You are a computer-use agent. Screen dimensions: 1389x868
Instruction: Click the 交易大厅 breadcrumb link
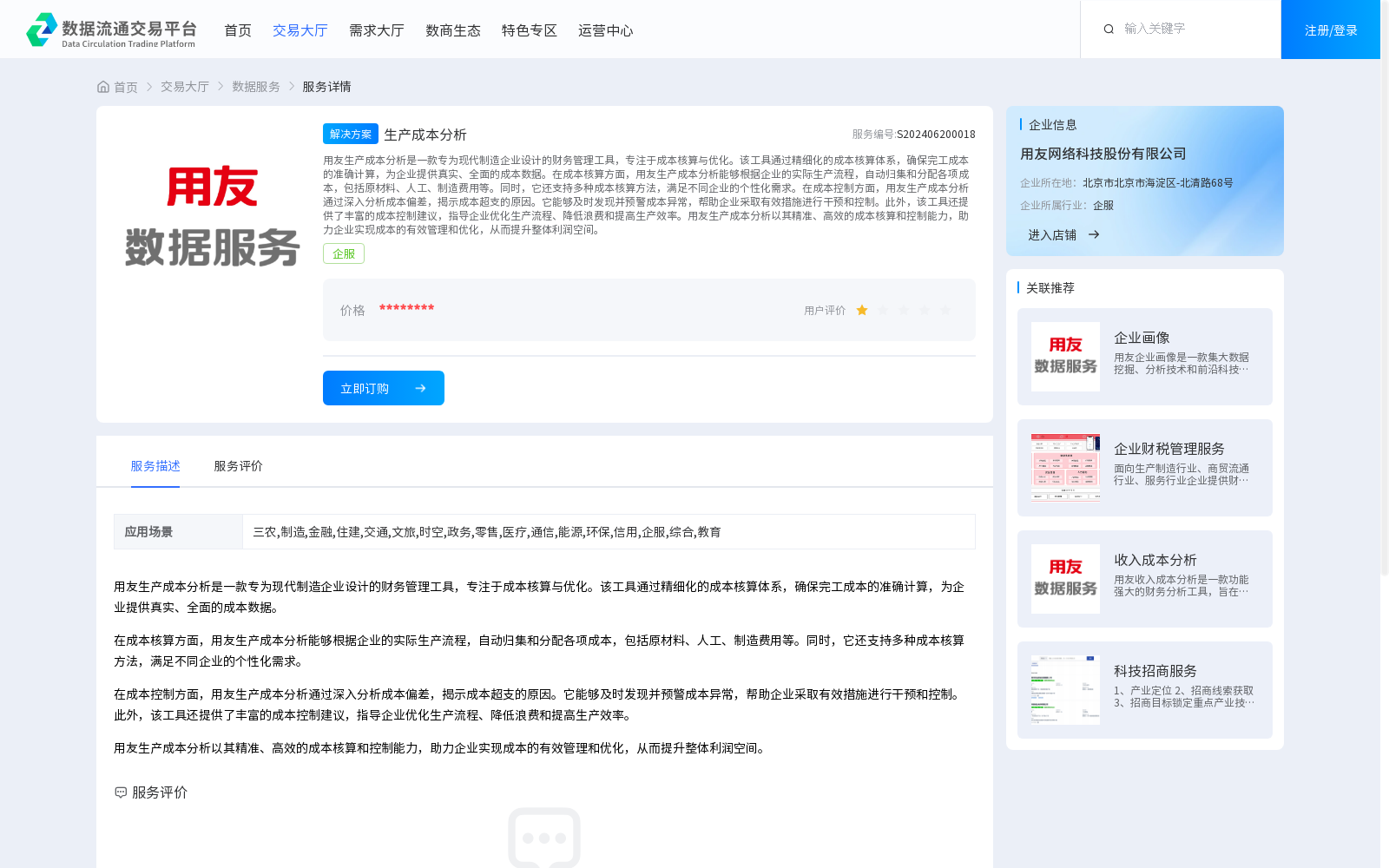click(185, 87)
